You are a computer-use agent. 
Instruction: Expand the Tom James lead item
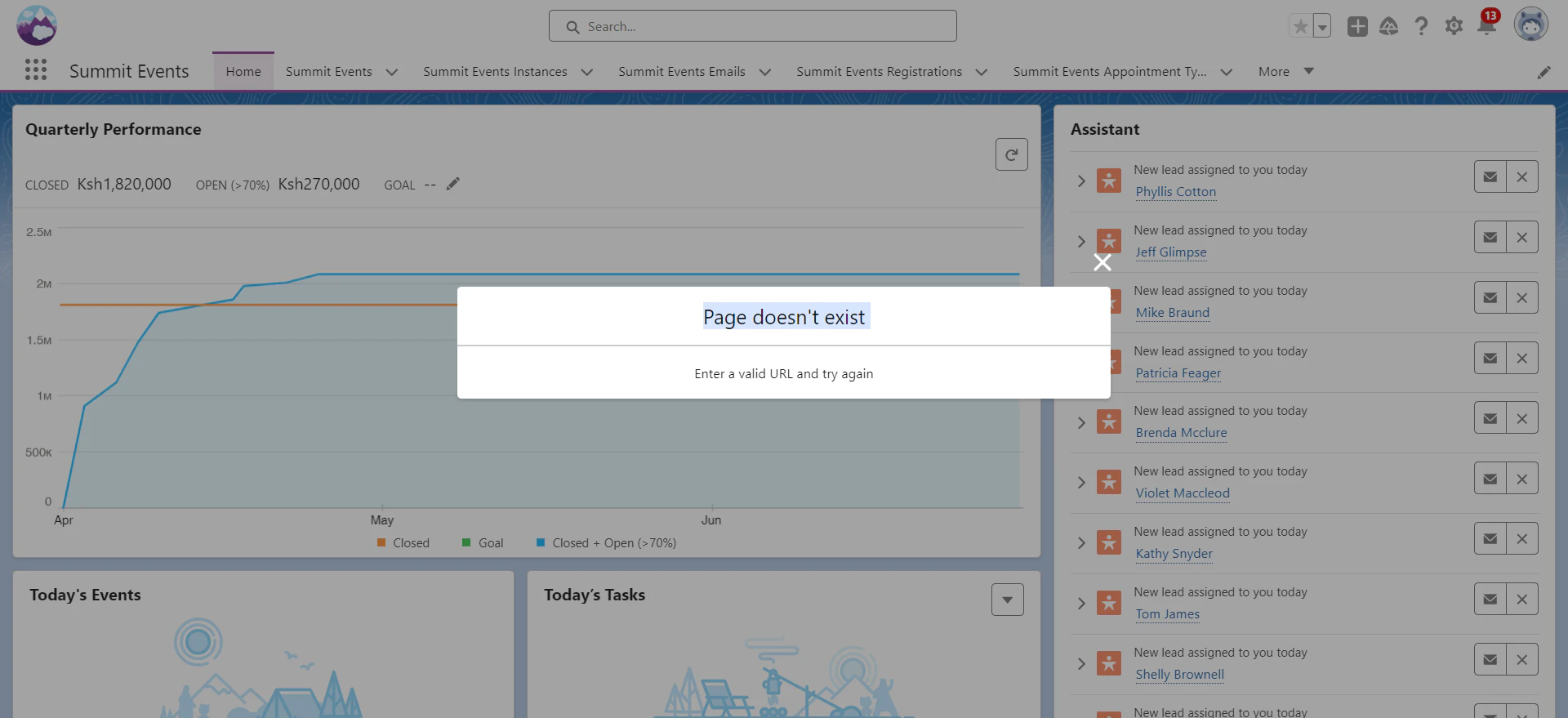[x=1081, y=604]
